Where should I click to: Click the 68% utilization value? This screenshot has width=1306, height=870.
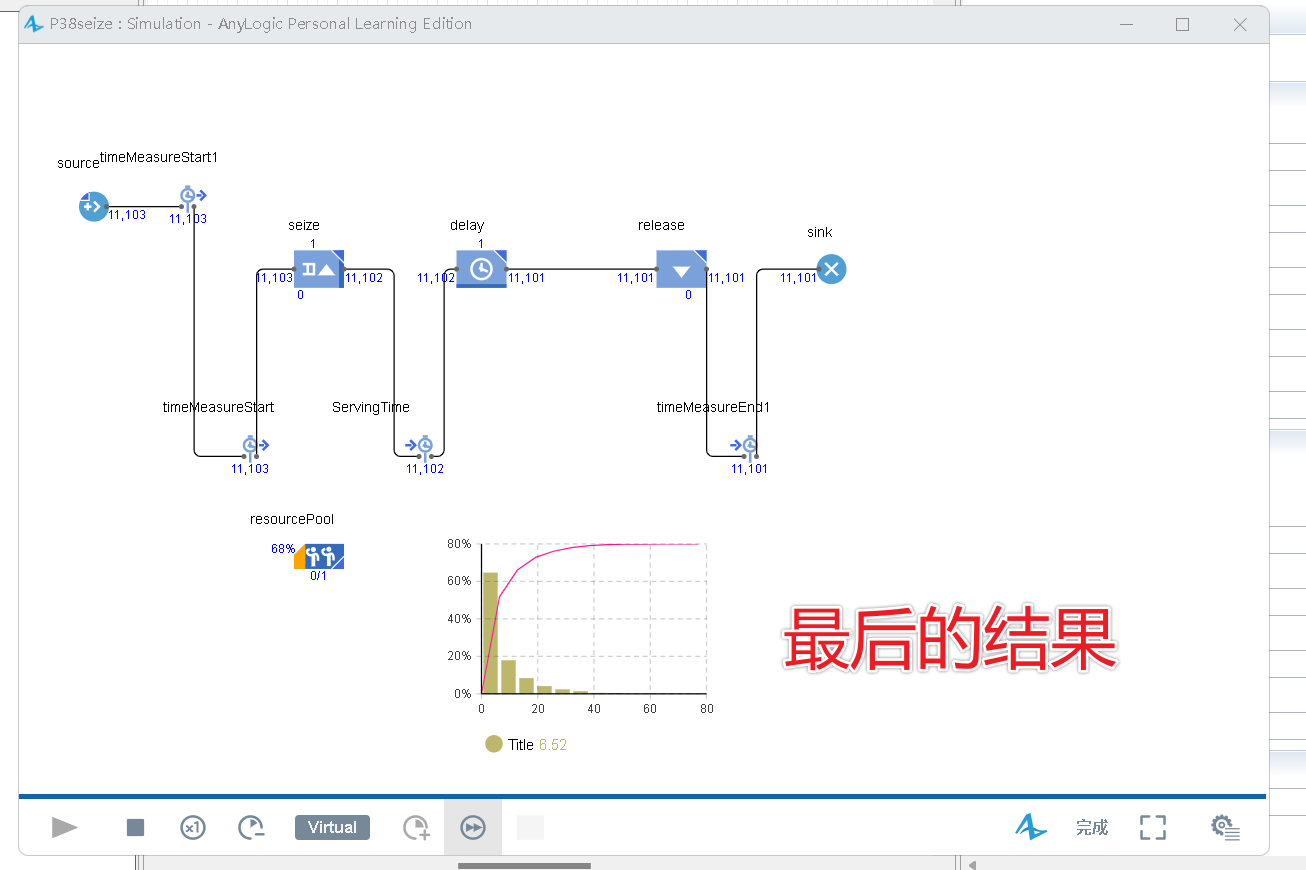pos(283,549)
